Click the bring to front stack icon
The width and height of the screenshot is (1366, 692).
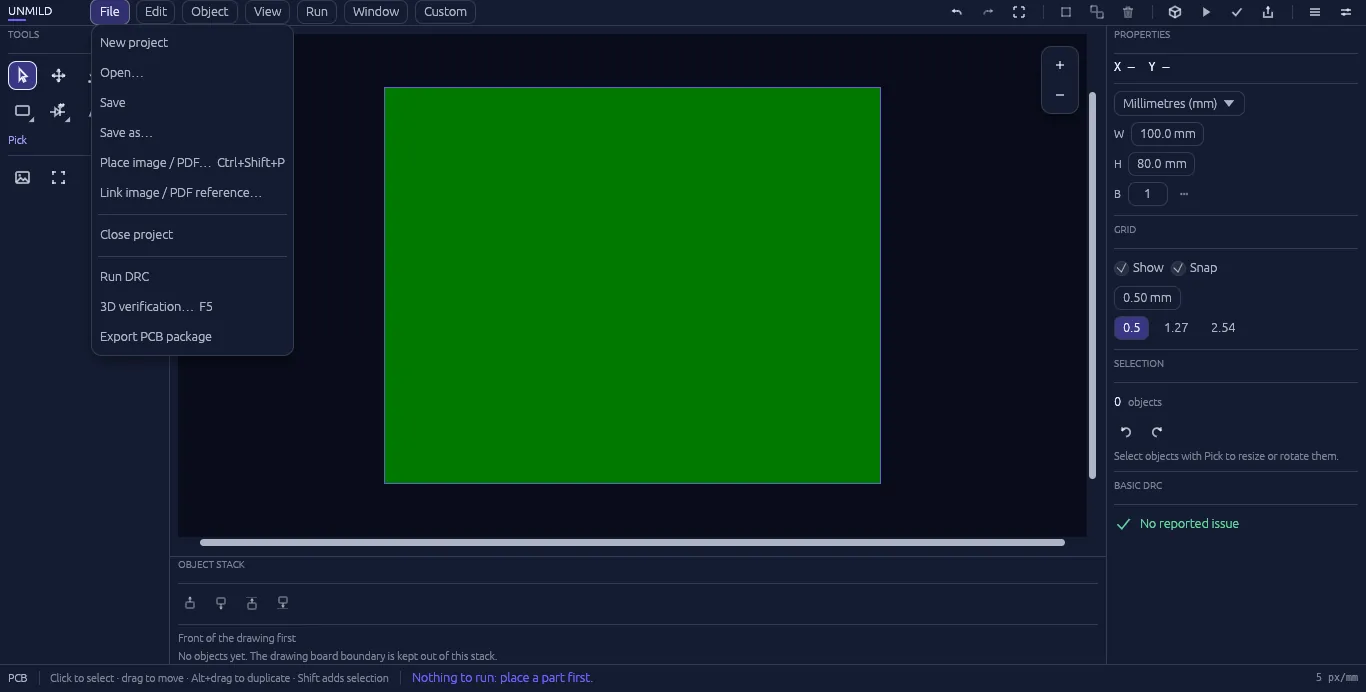[x=252, y=603]
